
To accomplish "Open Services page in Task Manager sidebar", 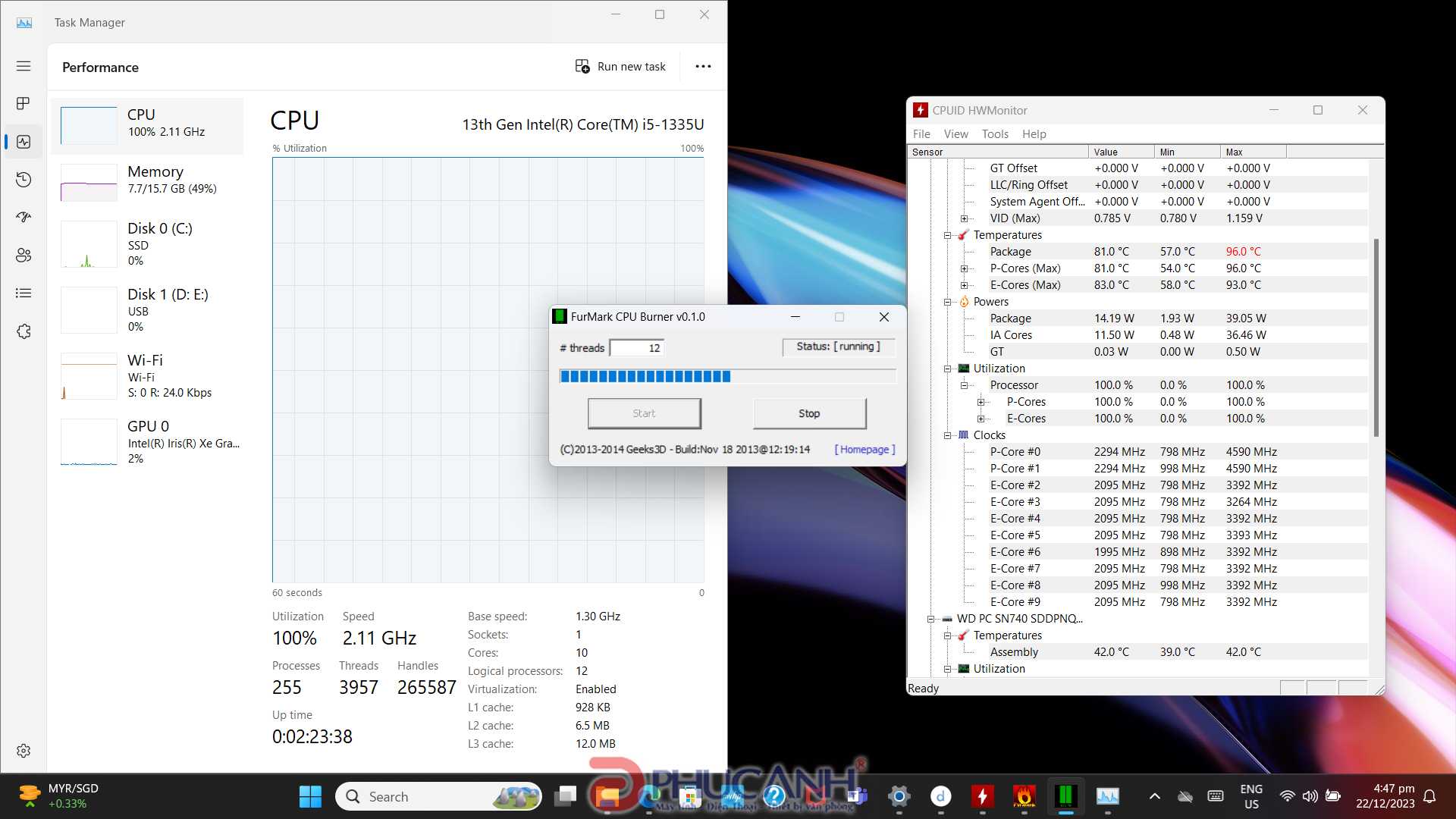I will [24, 331].
